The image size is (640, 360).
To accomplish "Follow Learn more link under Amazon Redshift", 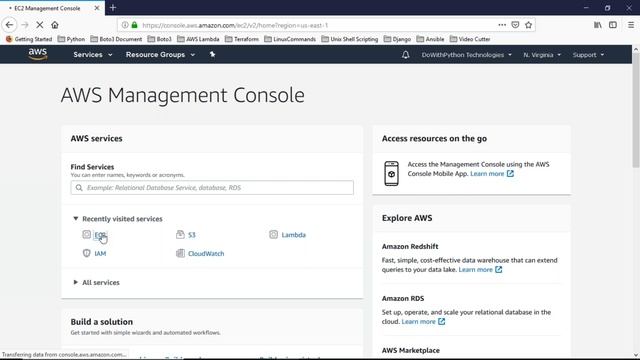I will 480,269.
